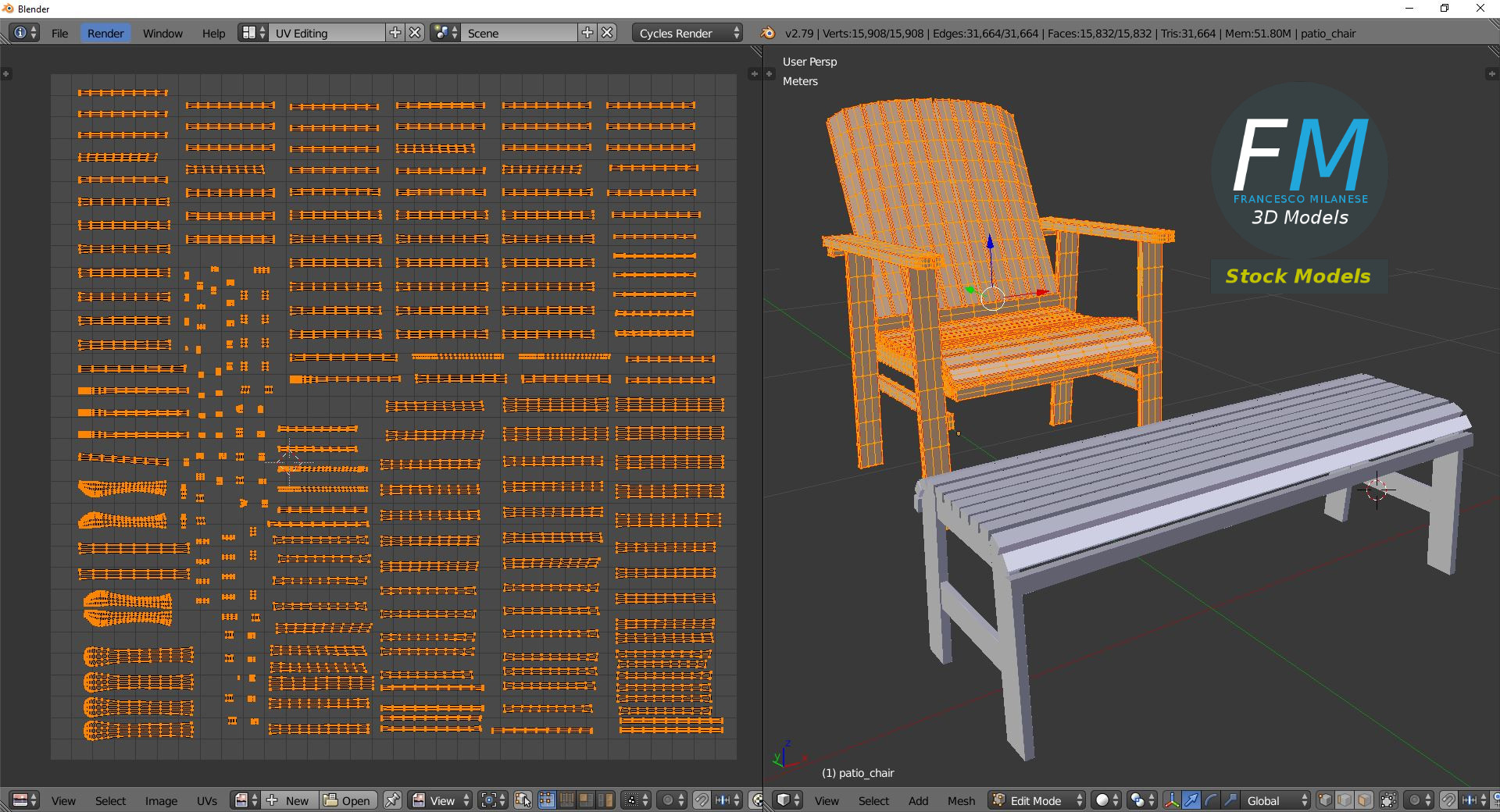Open the 3D View editor type selector
This screenshot has width=1500, height=812.
point(788,800)
